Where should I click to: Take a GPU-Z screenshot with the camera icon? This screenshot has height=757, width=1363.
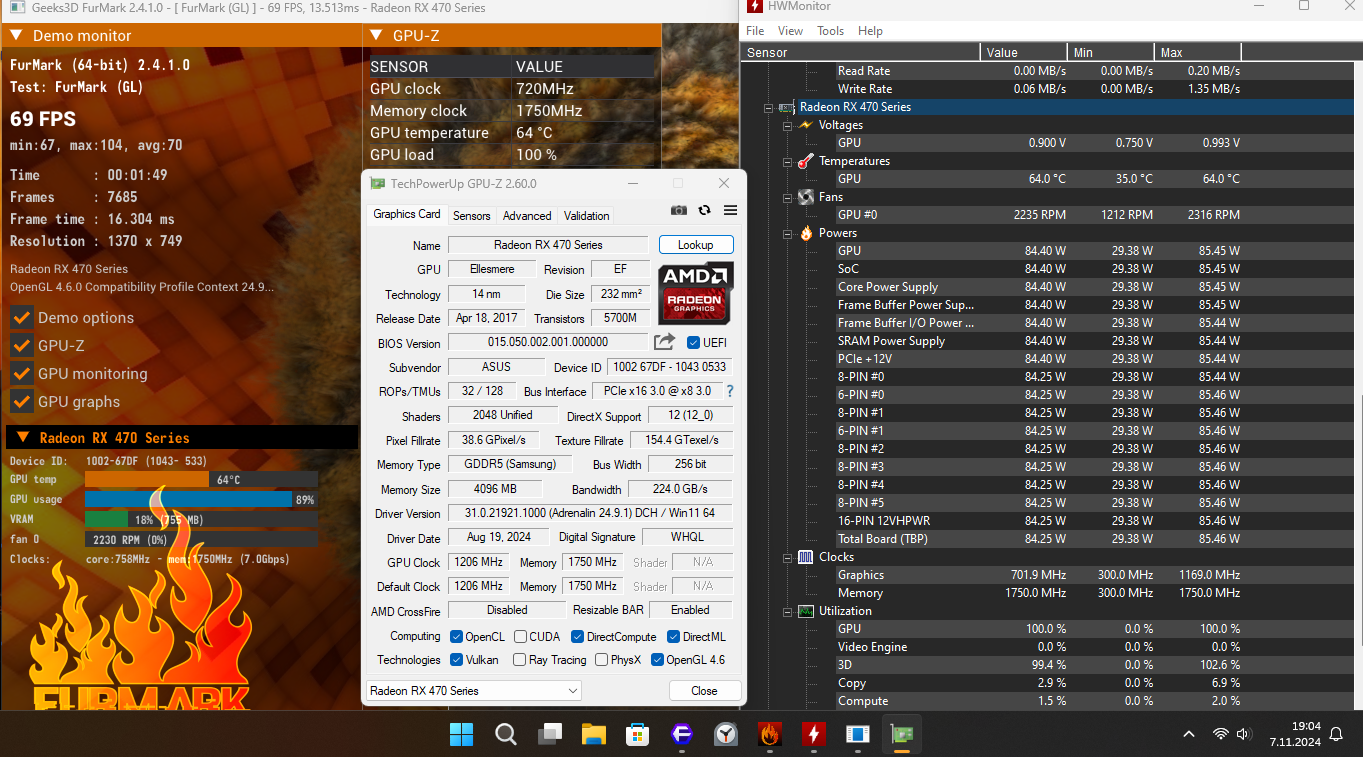click(x=679, y=210)
